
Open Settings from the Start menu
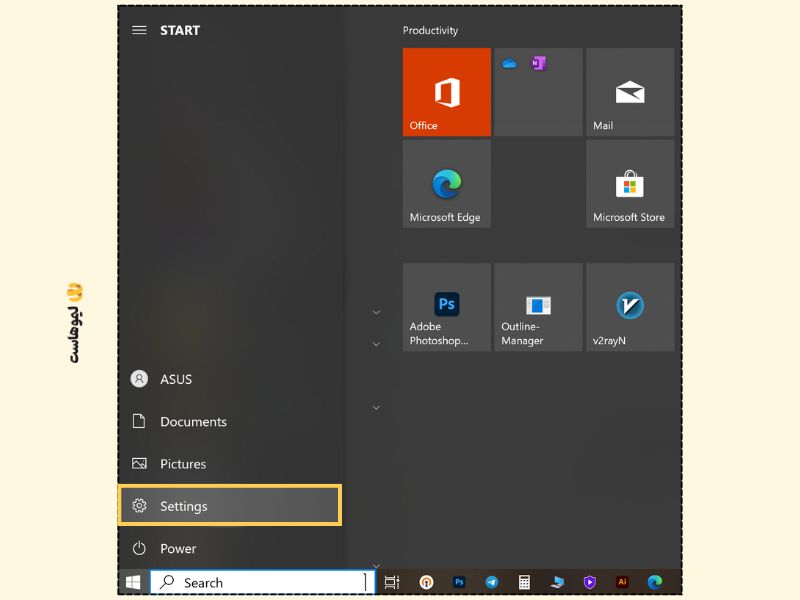(230, 506)
